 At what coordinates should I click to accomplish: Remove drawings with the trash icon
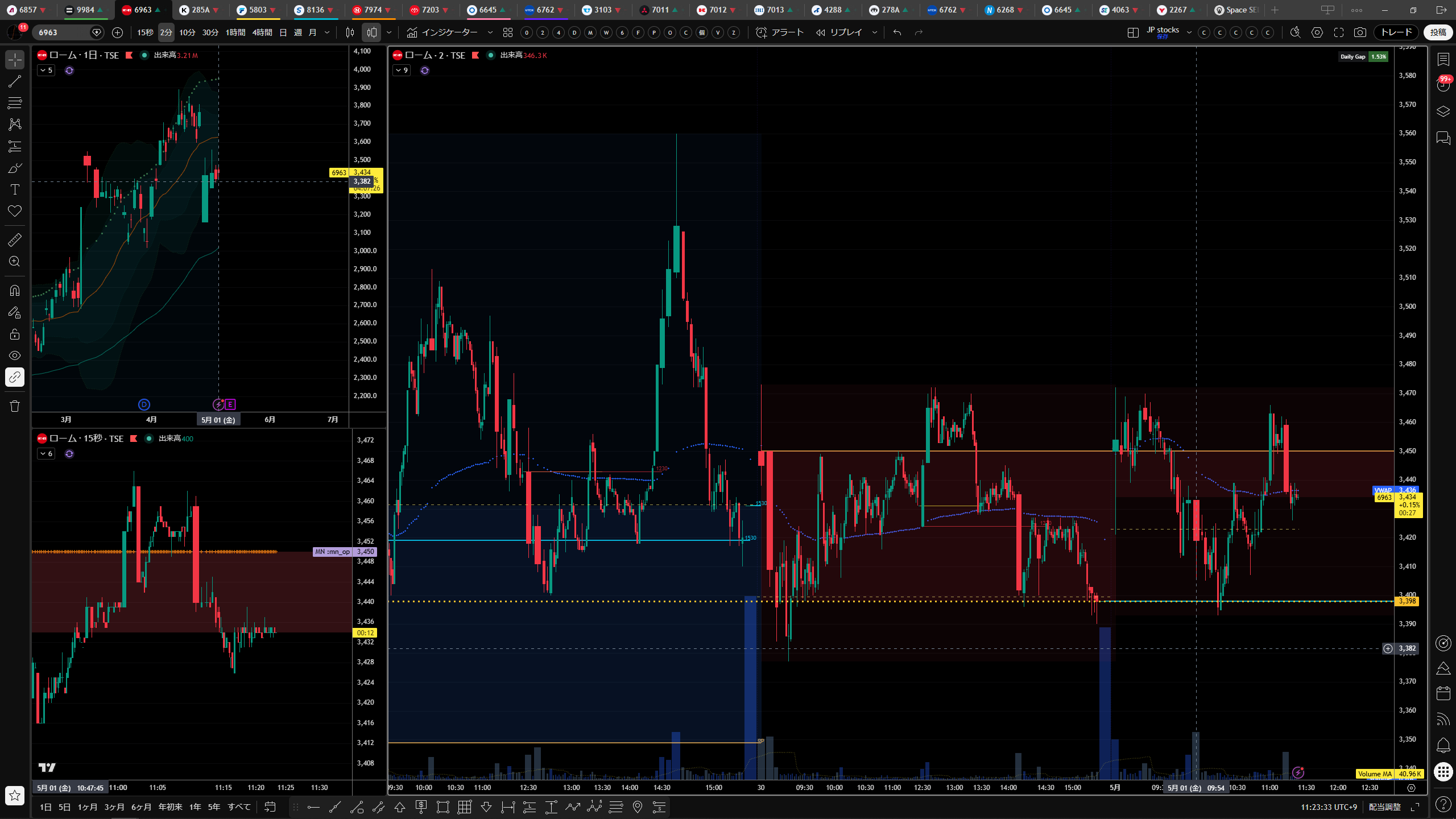(x=15, y=406)
